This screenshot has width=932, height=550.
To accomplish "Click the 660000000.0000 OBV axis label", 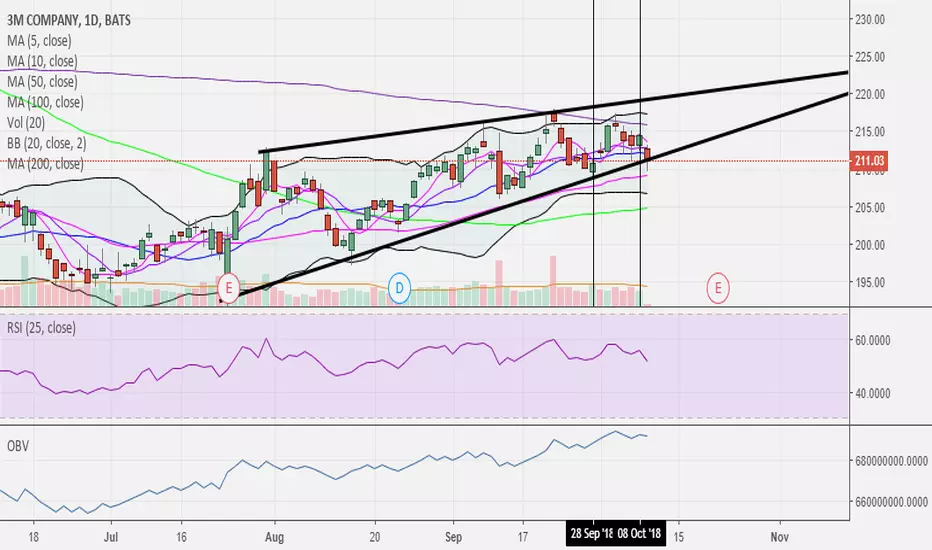I will [891, 502].
